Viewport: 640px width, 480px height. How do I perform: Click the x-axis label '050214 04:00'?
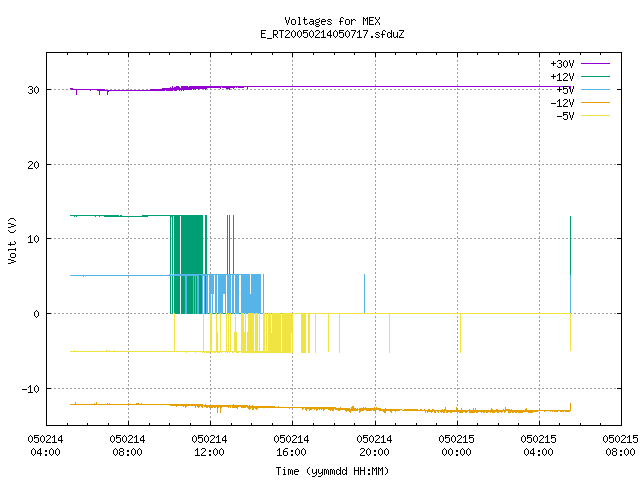pos(45,445)
